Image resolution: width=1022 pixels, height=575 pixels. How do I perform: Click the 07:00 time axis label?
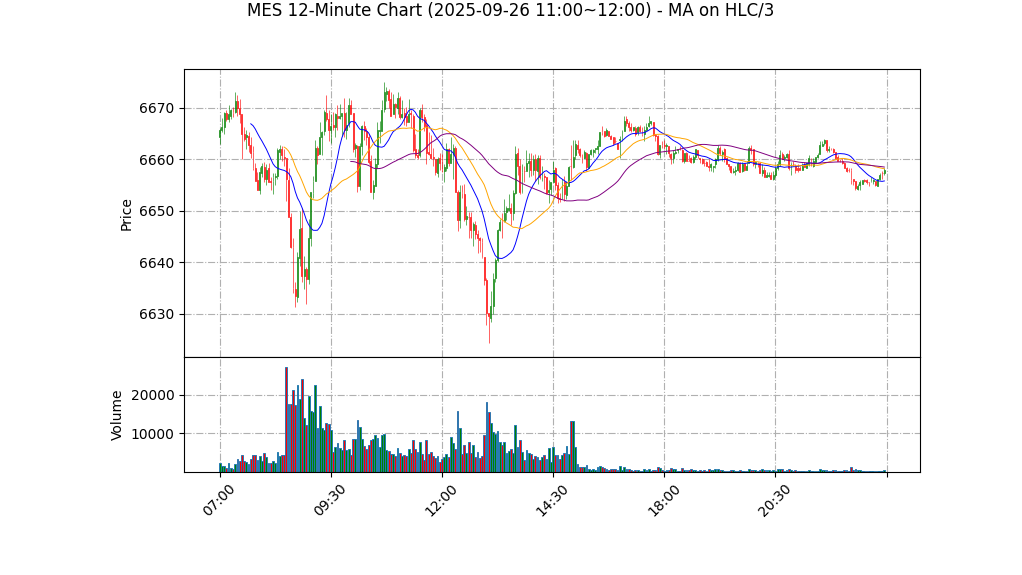218,501
